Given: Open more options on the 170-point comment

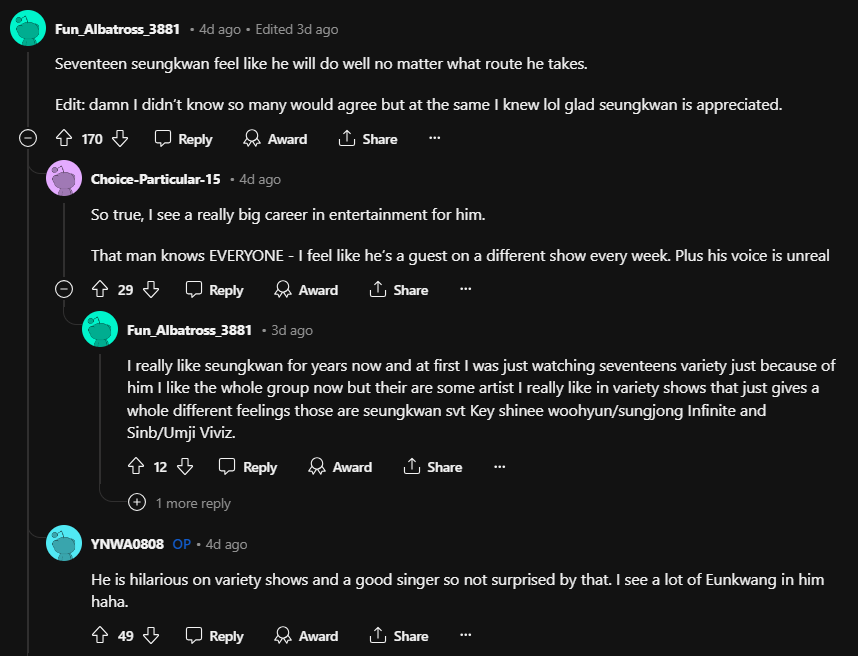Looking at the screenshot, I should point(434,139).
